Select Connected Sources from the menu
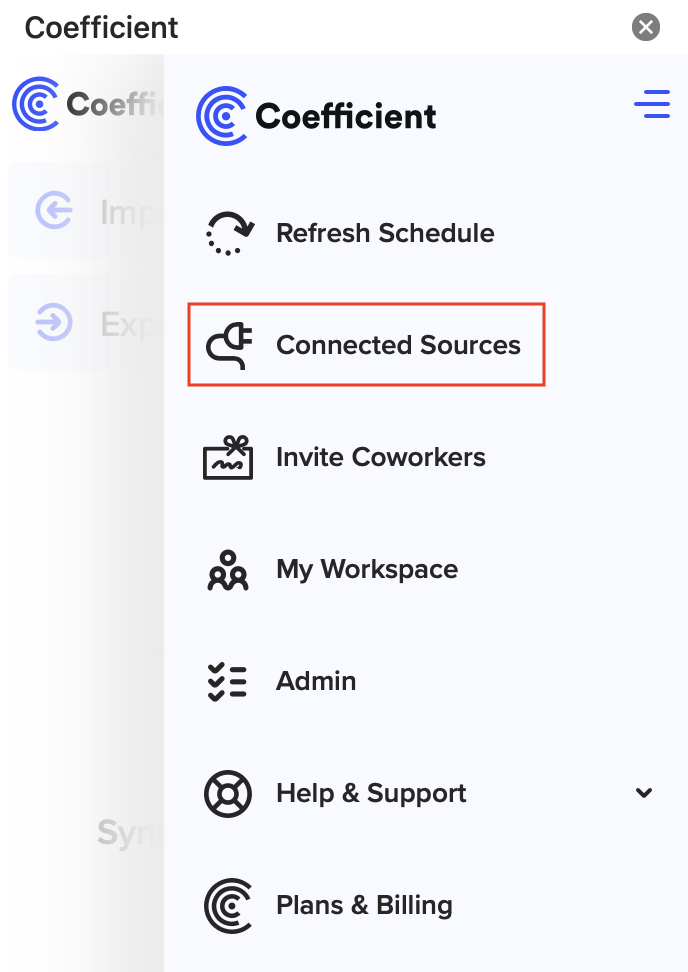688x972 pixels. 398,346
